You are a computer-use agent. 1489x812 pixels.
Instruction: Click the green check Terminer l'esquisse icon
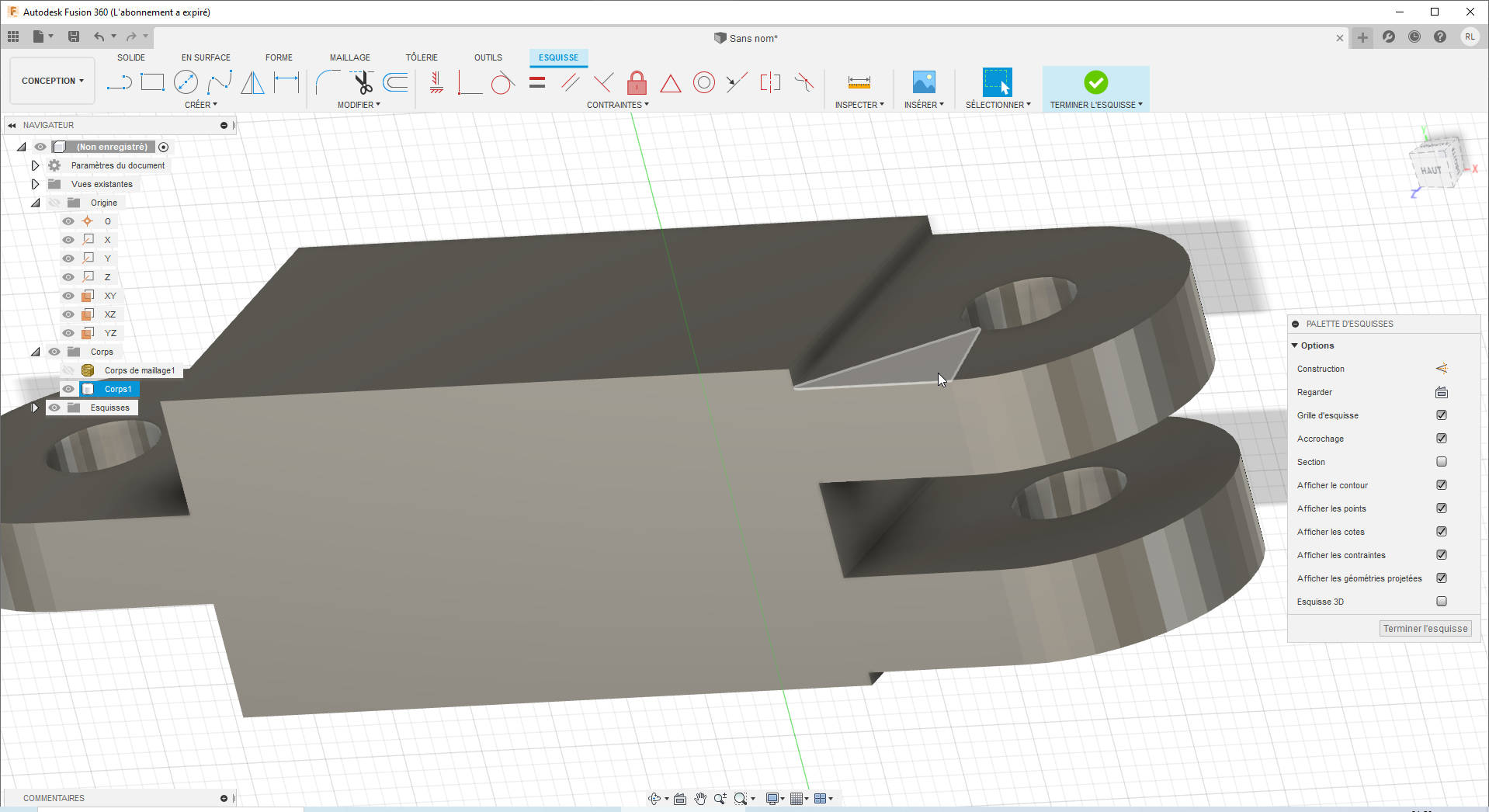click(x=1095, y=82)
